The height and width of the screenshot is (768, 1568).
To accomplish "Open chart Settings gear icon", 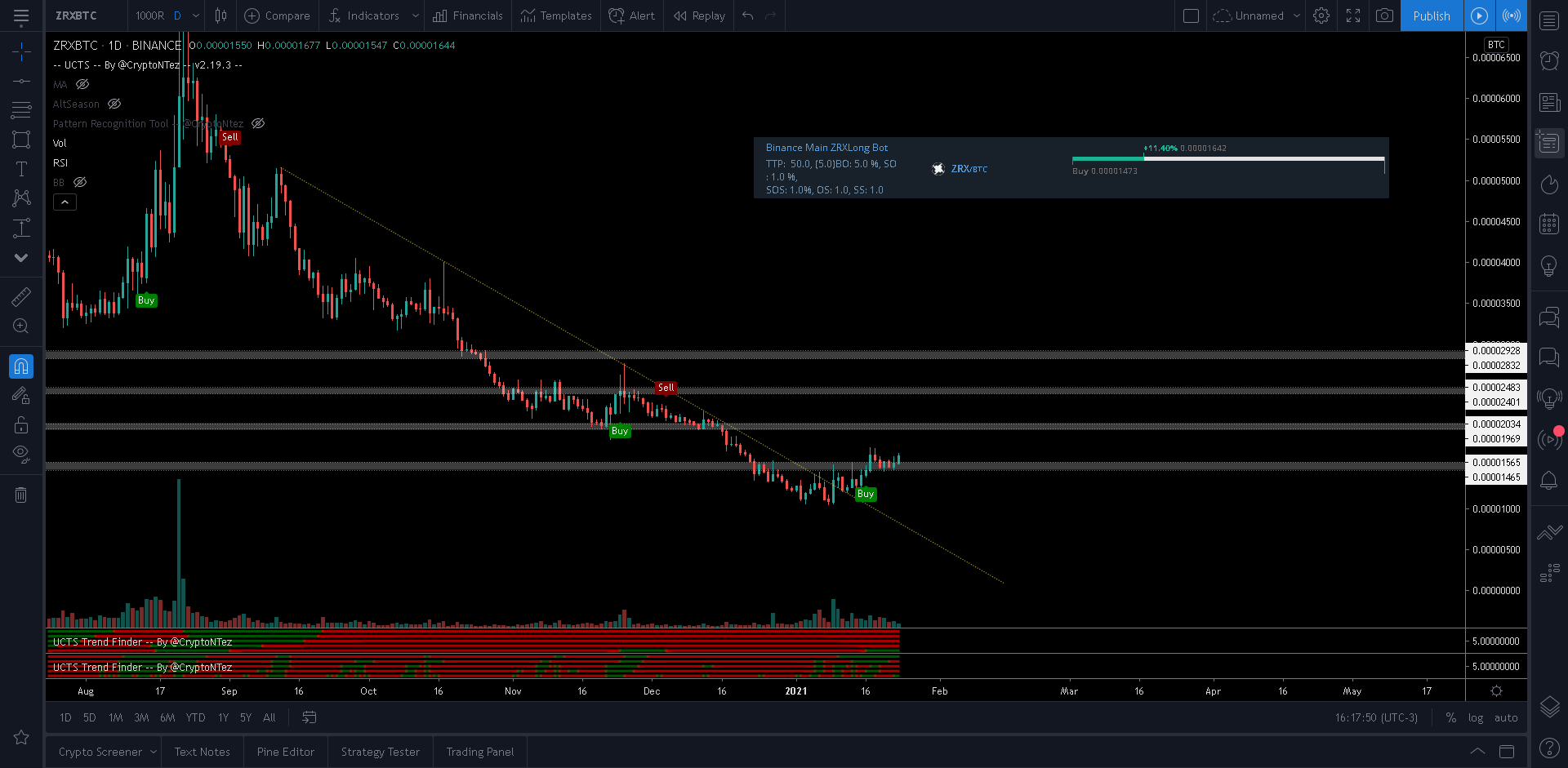I will [x=1321, y=16].
